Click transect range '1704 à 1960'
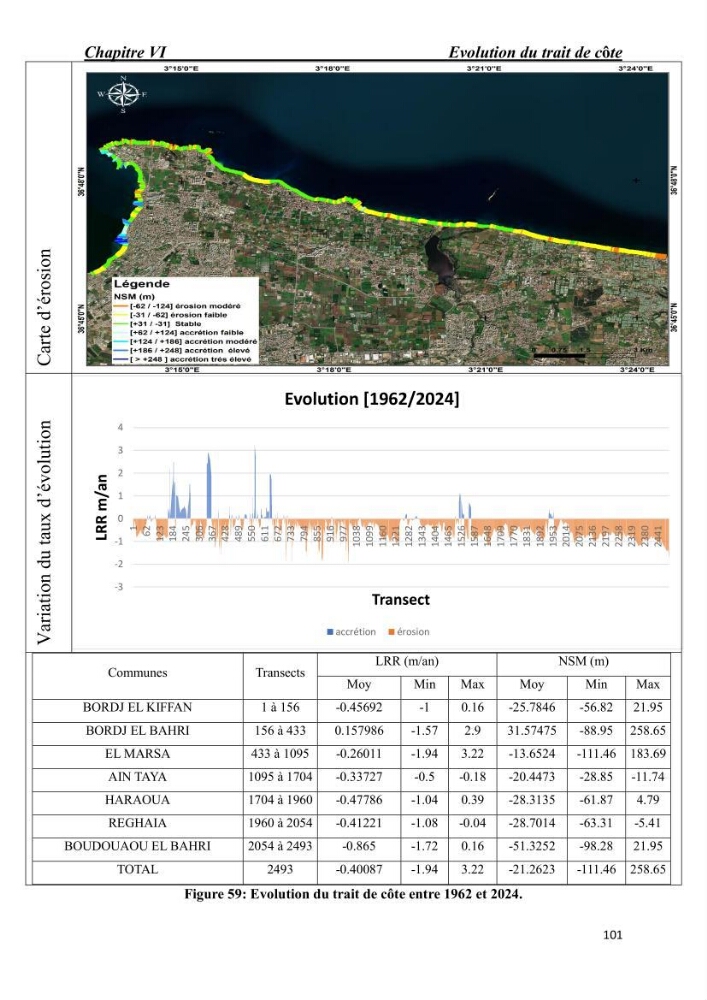The width and height of the screenshot is (707, 1000). (280, 800)
